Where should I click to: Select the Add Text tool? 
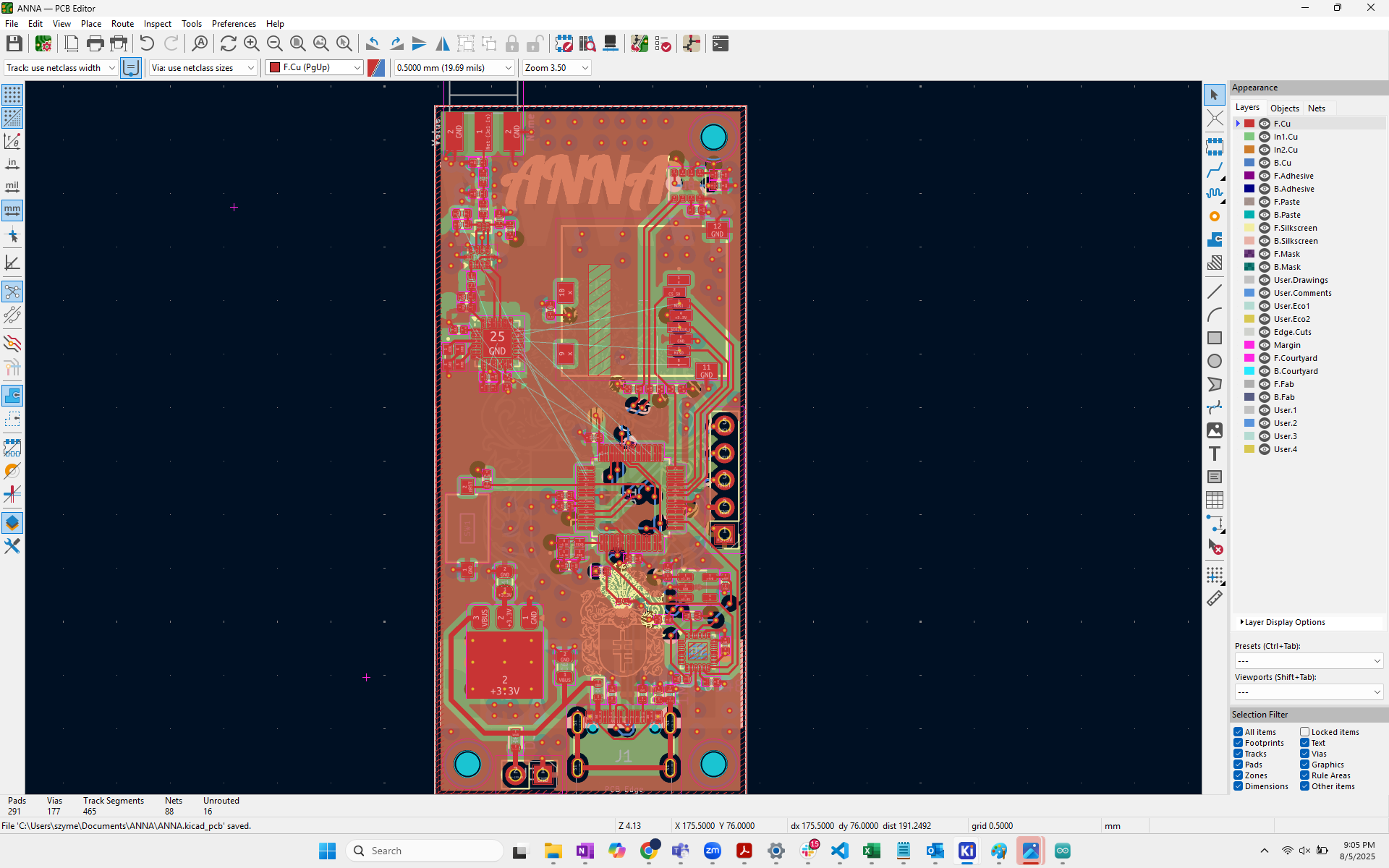coord(1215,454)
